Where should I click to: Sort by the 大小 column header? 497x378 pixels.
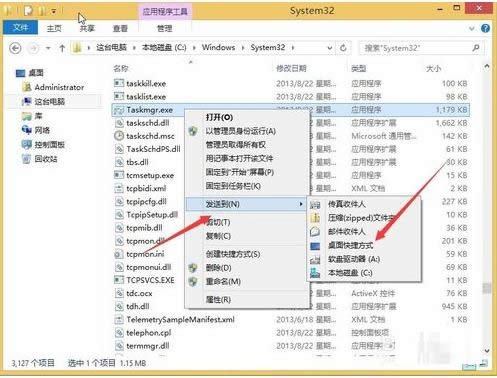click(x=433, y=69)
